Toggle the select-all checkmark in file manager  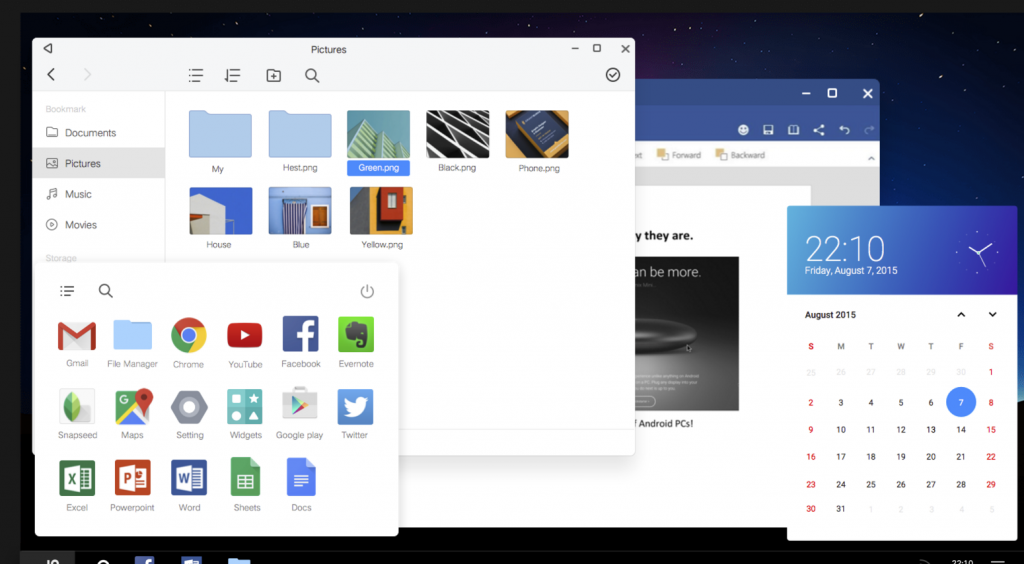tap(613, 75)
